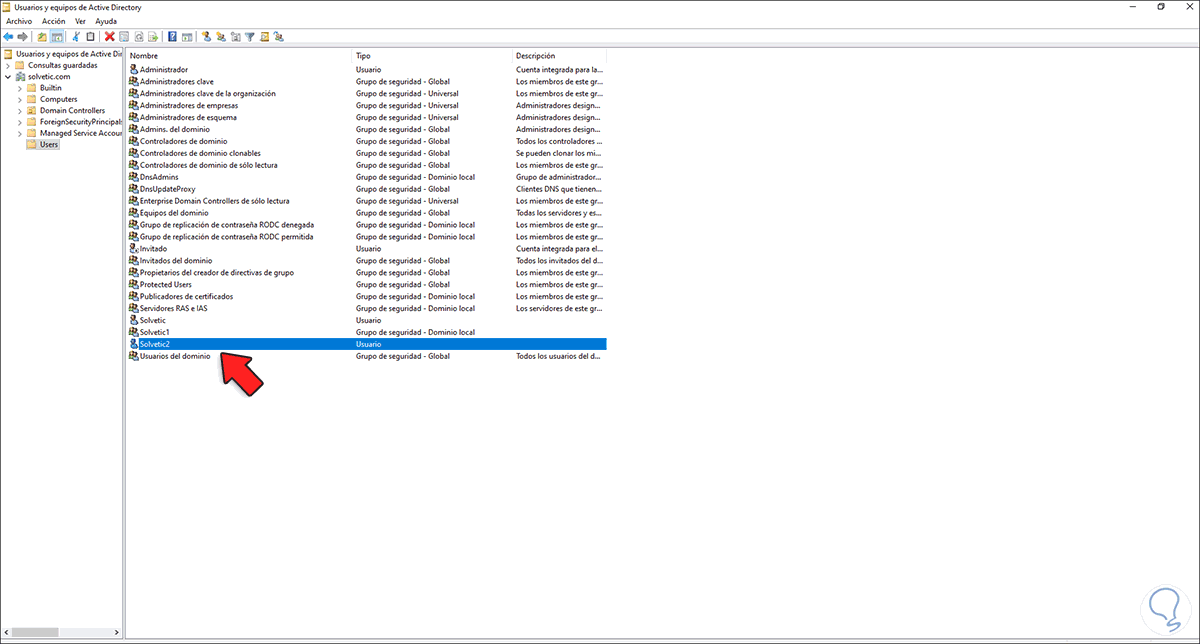The width and height of the screenshot is (1200, 644).
Task: Select Builtin folder in the tree
Action: [x=50, y=88]
